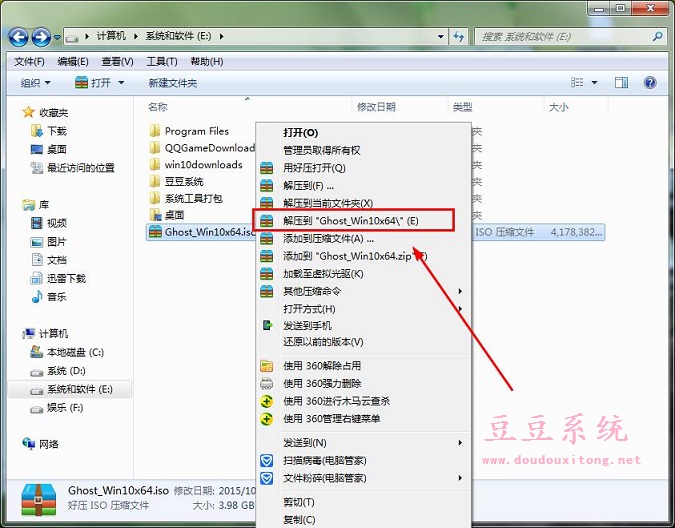Expand the arrow next to 打开

[x=121, y=83]
